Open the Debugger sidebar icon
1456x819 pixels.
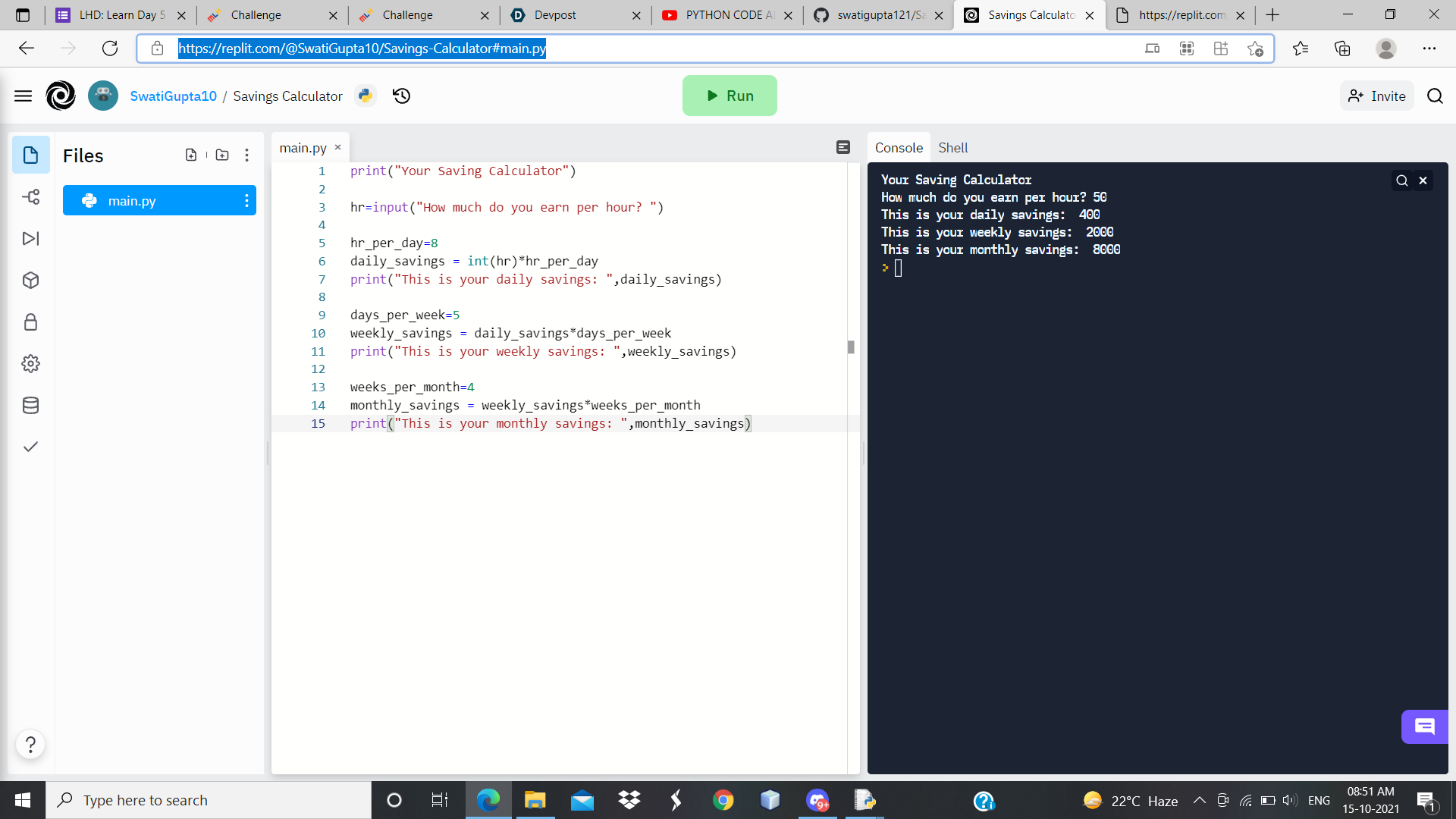coord(30,239)
